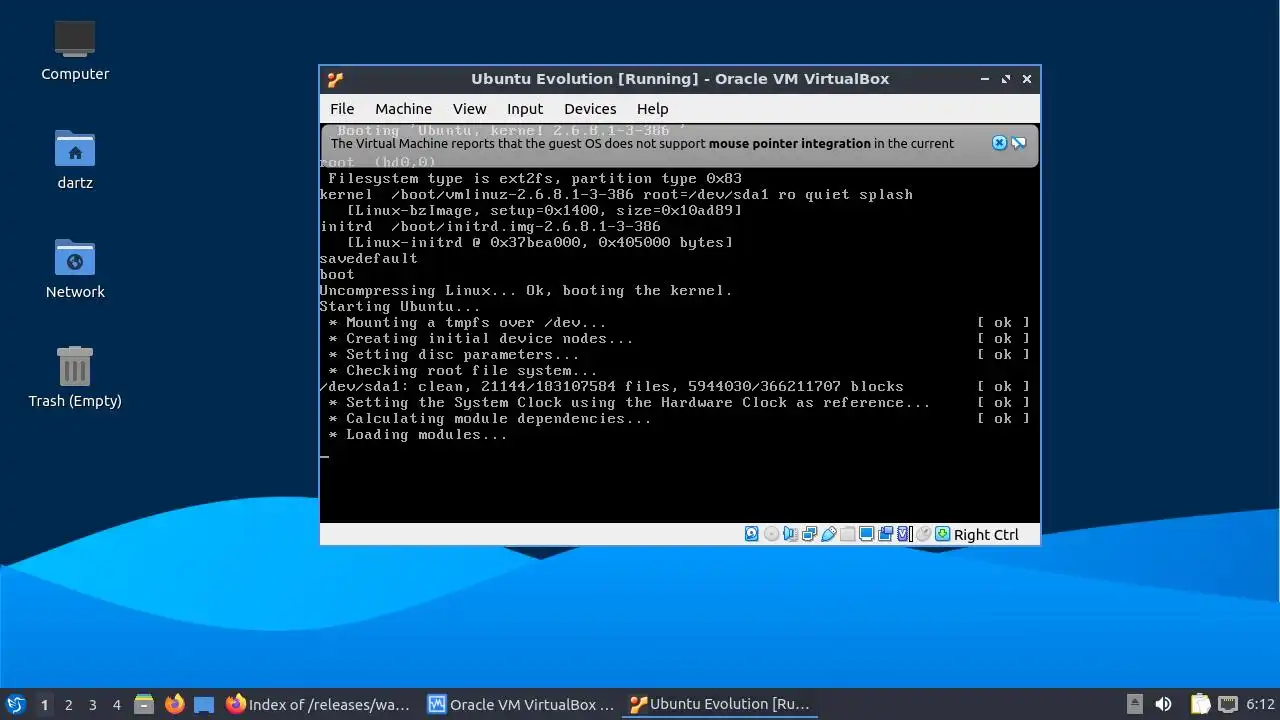1280x720 pixels.
Task: Open the File menu in VirtualBox
Action: pos(342,109)
